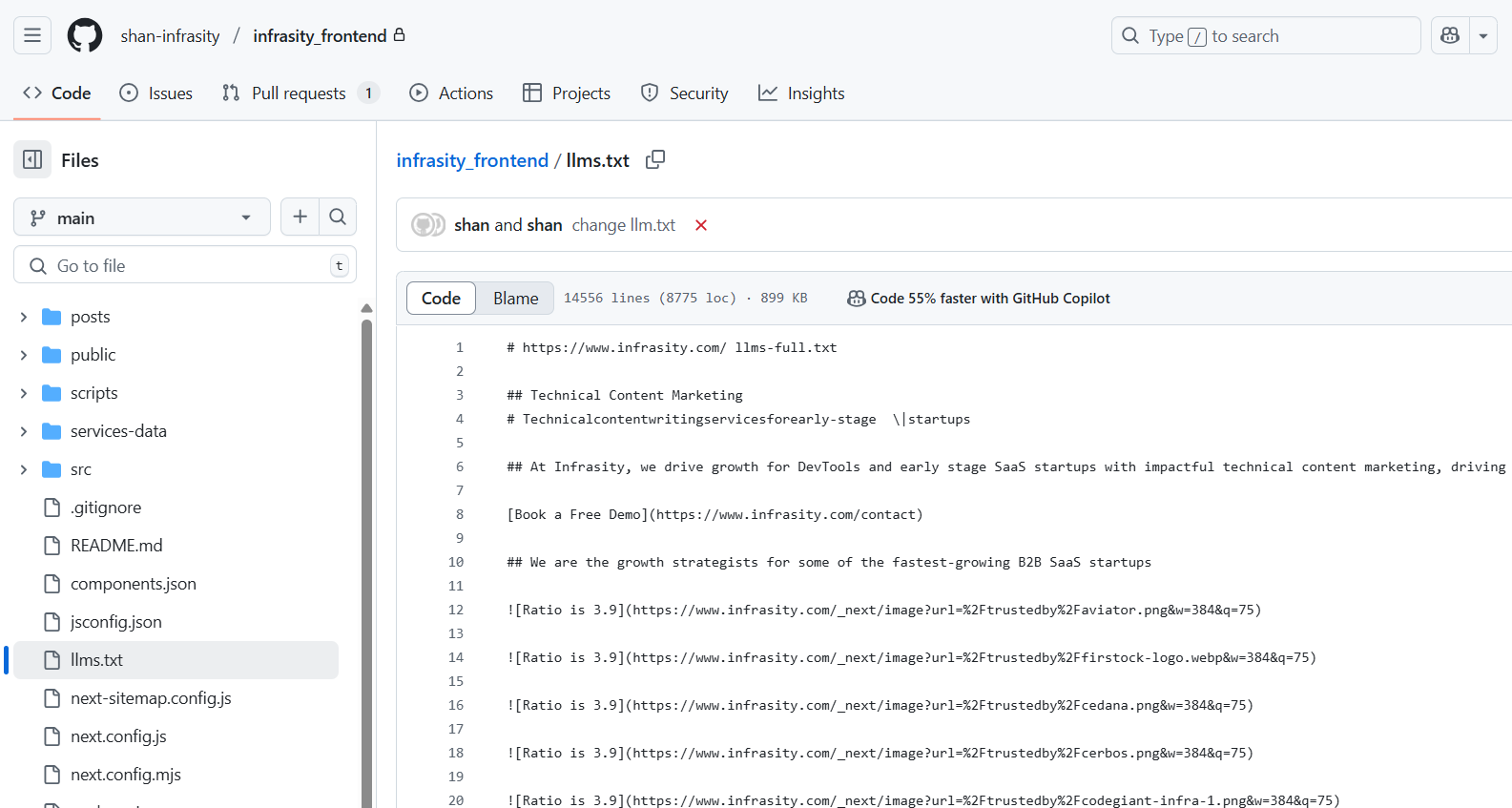Focus the 'Type / to search' box
The image size is (1512, 808).
pos(1266,35)
